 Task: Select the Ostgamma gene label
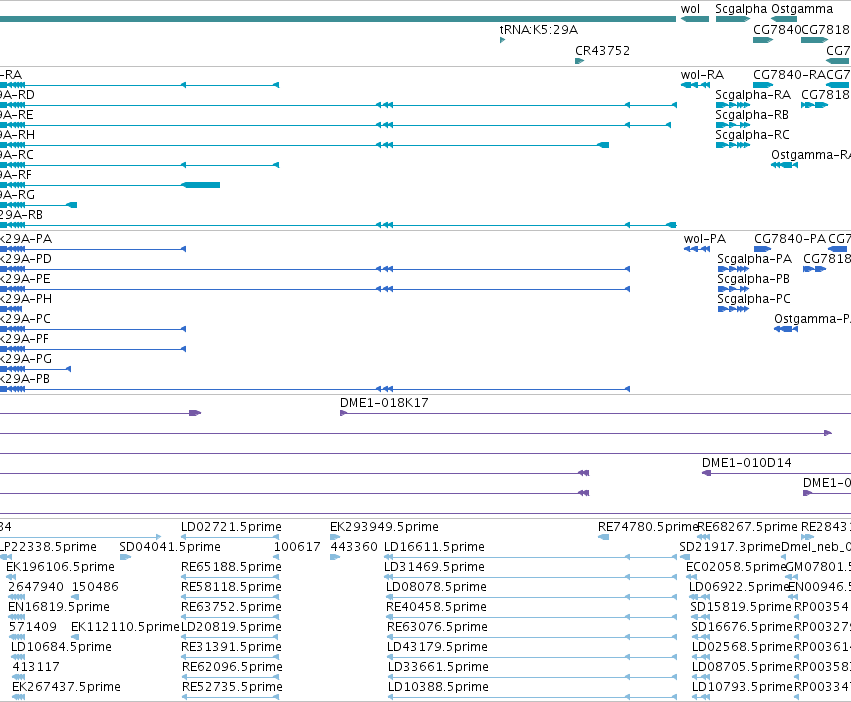coord(802,9)
